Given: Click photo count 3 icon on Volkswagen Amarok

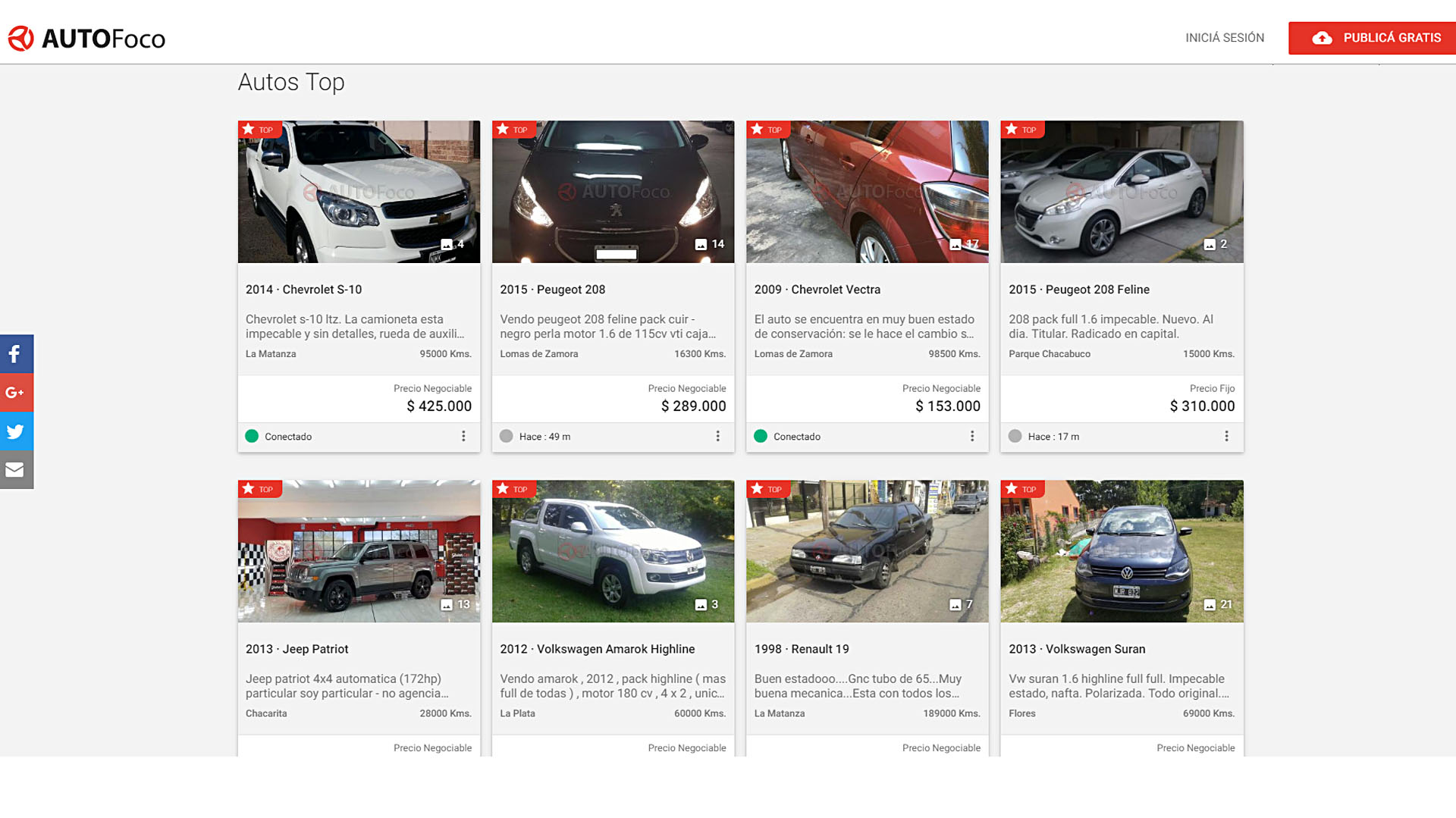Looking at the screenshot, I should click(x=707, y=604).
